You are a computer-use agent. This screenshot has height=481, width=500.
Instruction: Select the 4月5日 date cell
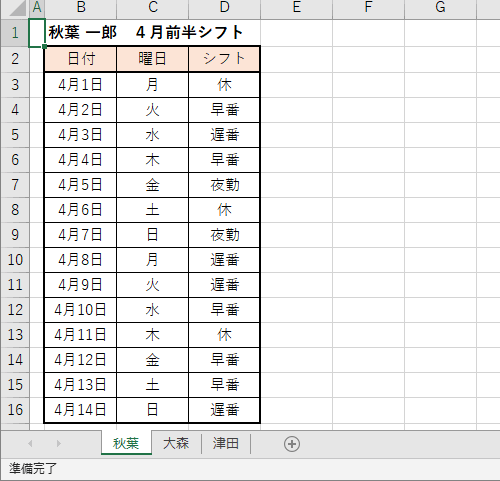[x=81, y=185]
